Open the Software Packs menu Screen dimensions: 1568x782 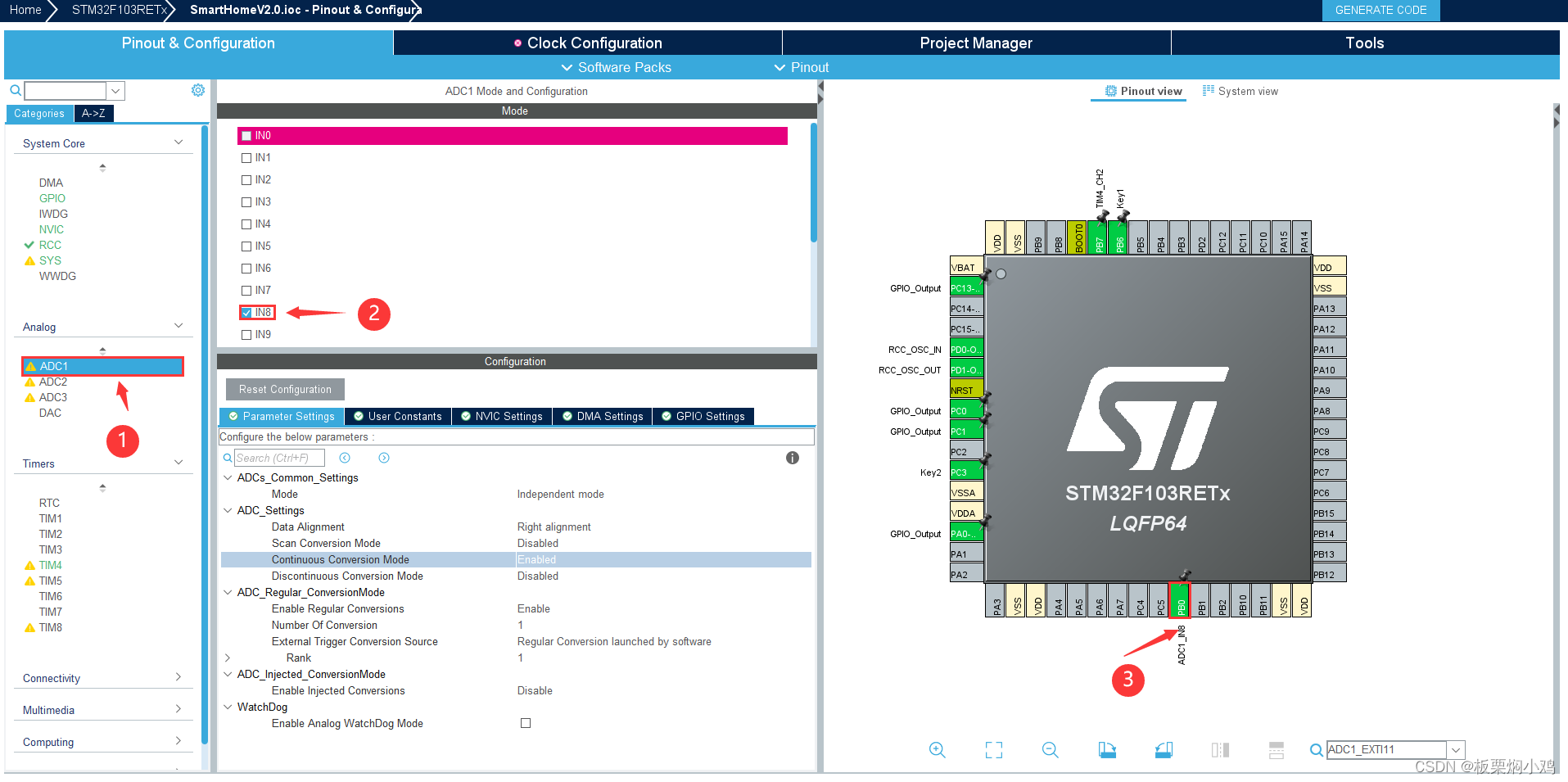[x=616, y=67]
